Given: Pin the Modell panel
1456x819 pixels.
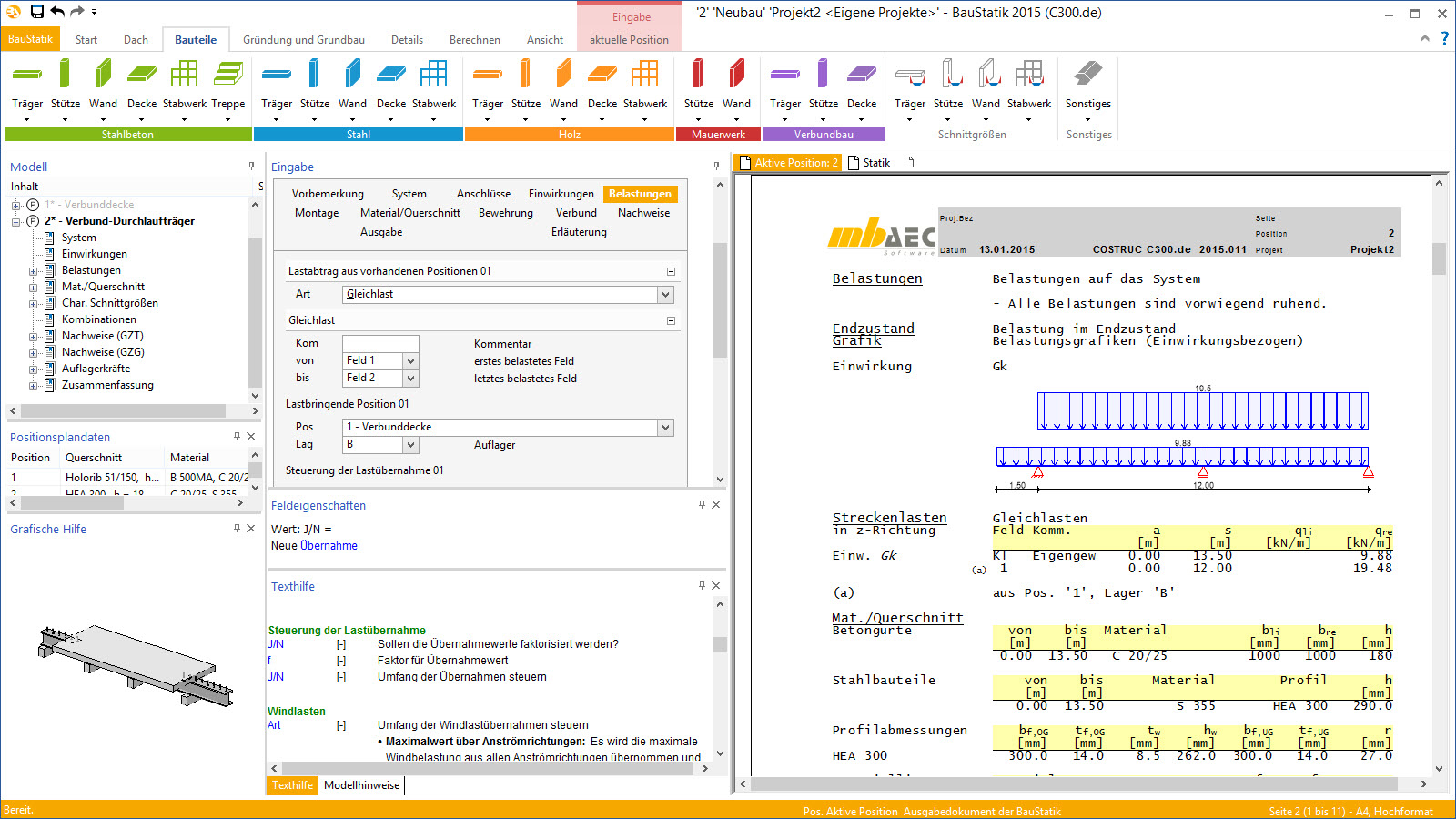Looking at the screenshot, I should 252,166.
